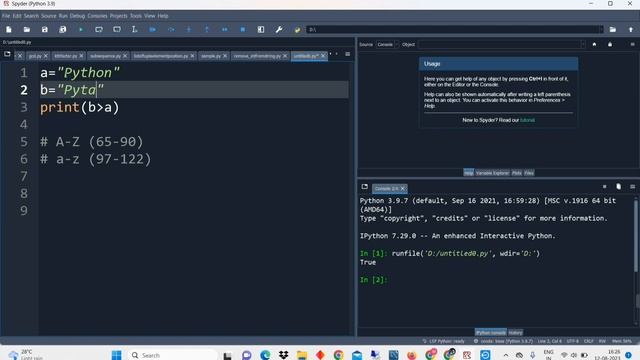Image resolution: width=640 pixels, height=360 pixels.
Task: Open the Consoles menu
Action: (97, 16)
